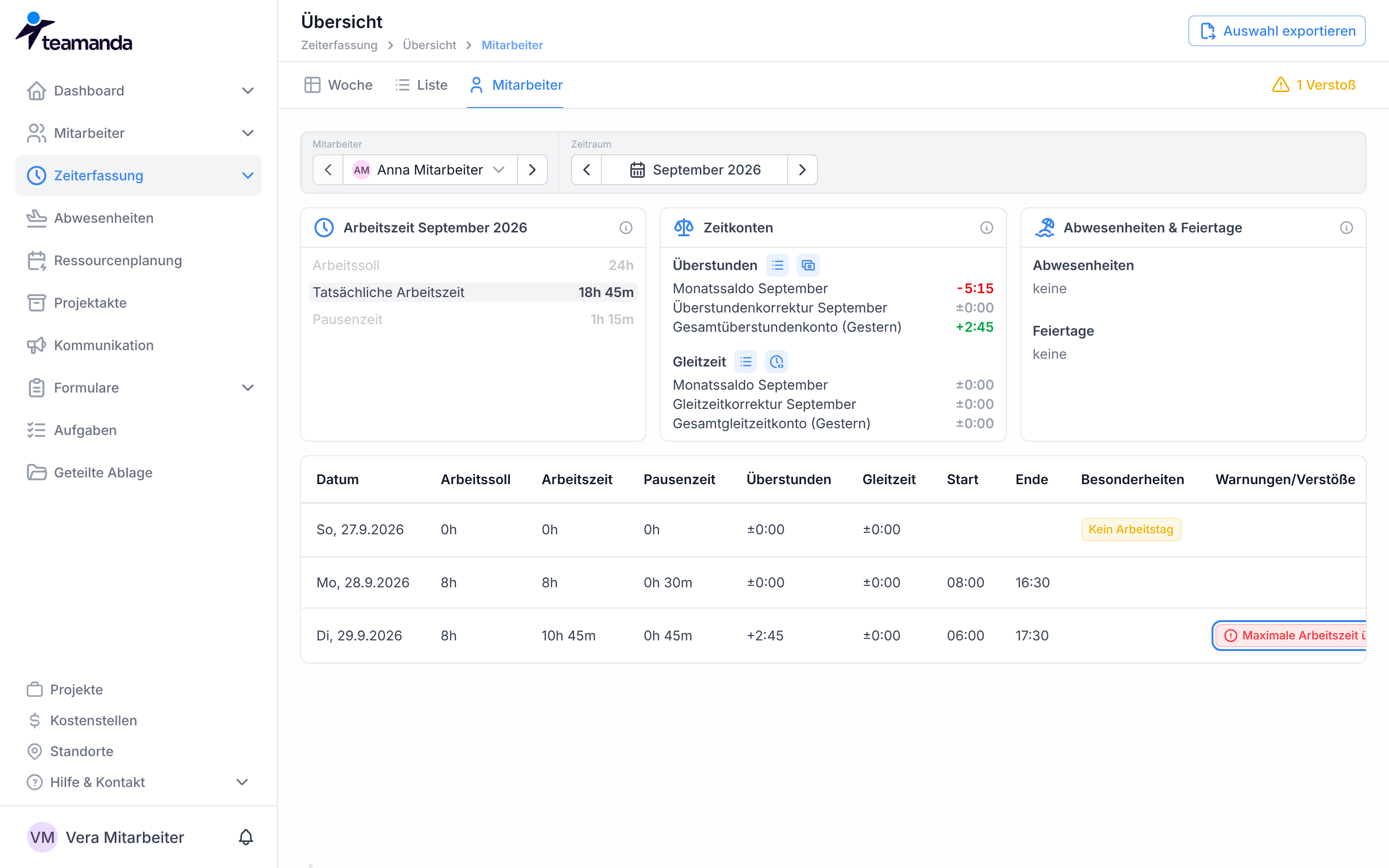Viewport: 1389px width, 868px height.
Task: Open the September 2026 date picker
Action: coord(694,170)
